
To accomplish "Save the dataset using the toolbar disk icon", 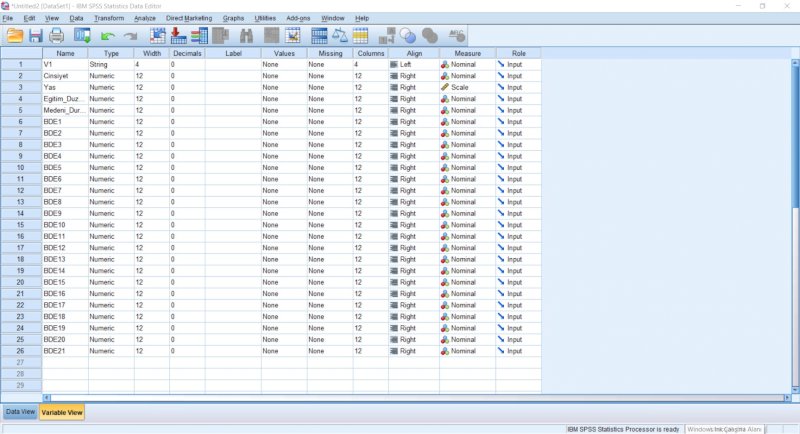I will (x=35, y=36).
